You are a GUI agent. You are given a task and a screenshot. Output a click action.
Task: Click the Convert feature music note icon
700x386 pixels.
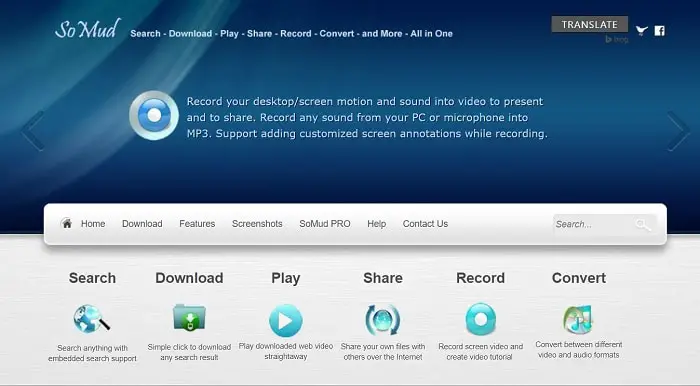pos(578,320)
